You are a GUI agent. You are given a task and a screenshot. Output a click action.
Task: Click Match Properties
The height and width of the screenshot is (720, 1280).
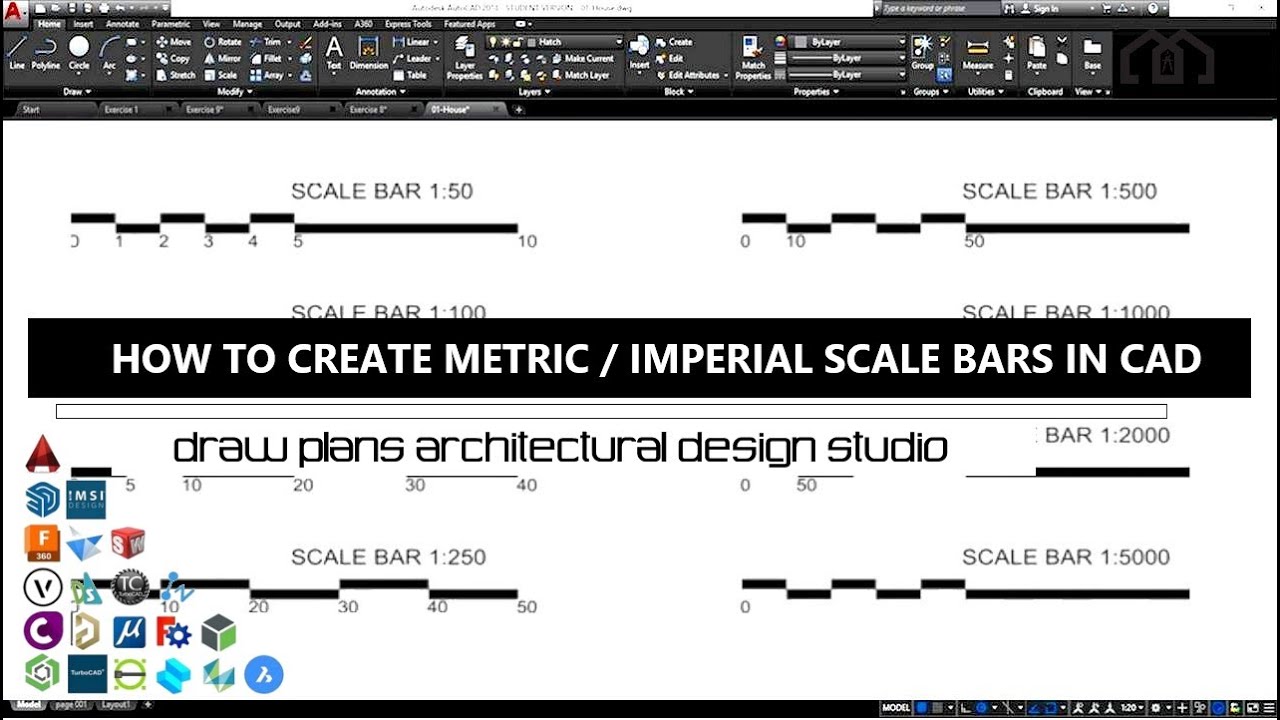click(x=753, y=57)
